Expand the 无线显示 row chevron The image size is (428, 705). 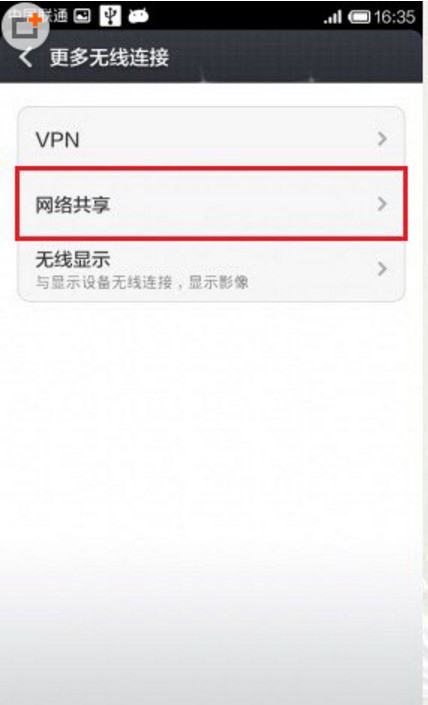click(x=382, y=269)
